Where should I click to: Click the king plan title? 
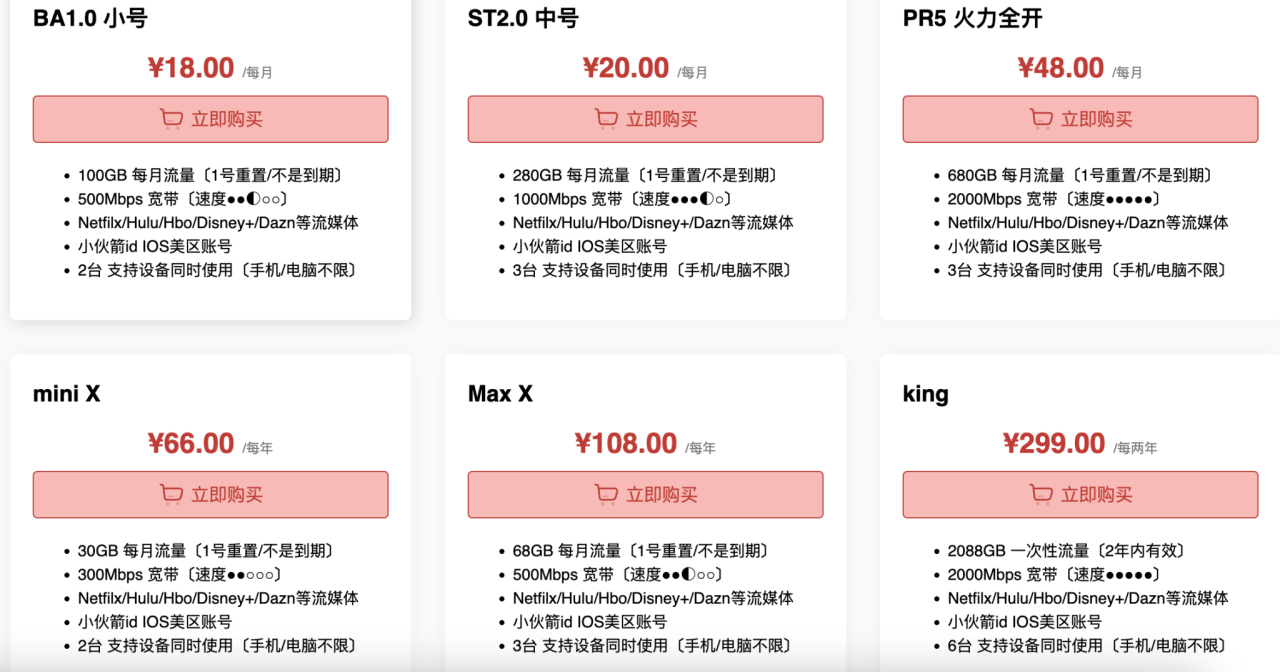coord(925,394)
